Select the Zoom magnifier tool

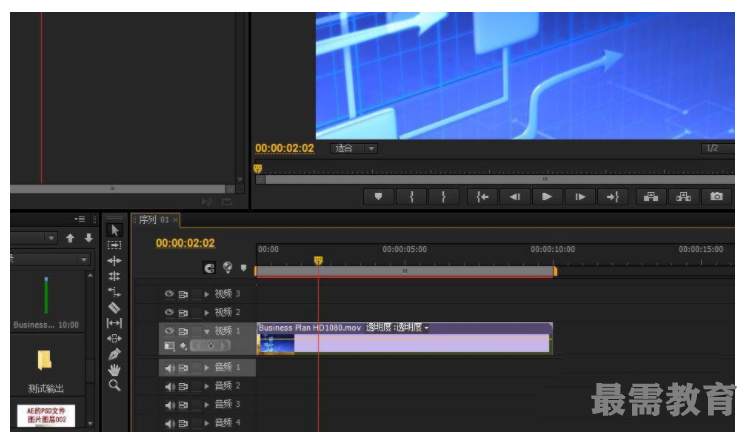point(114,385)
